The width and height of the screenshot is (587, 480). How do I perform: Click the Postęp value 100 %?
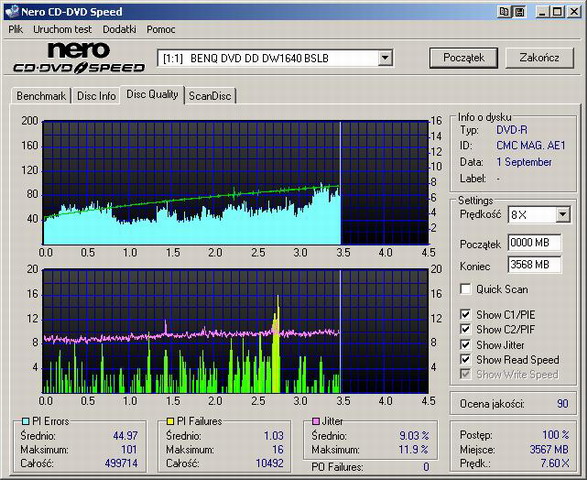coord(556,435)
